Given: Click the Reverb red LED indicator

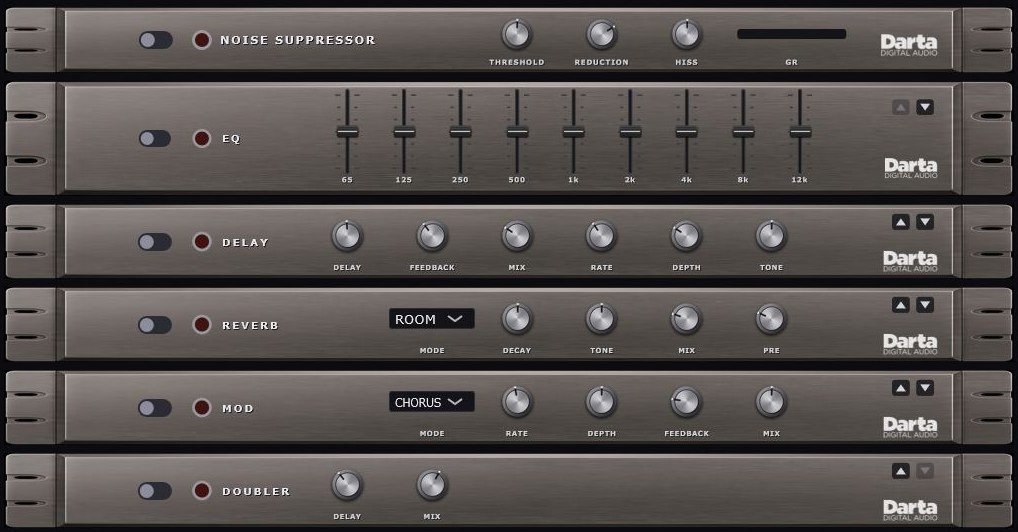Looking at the screenshot, I should click(202, 325).
